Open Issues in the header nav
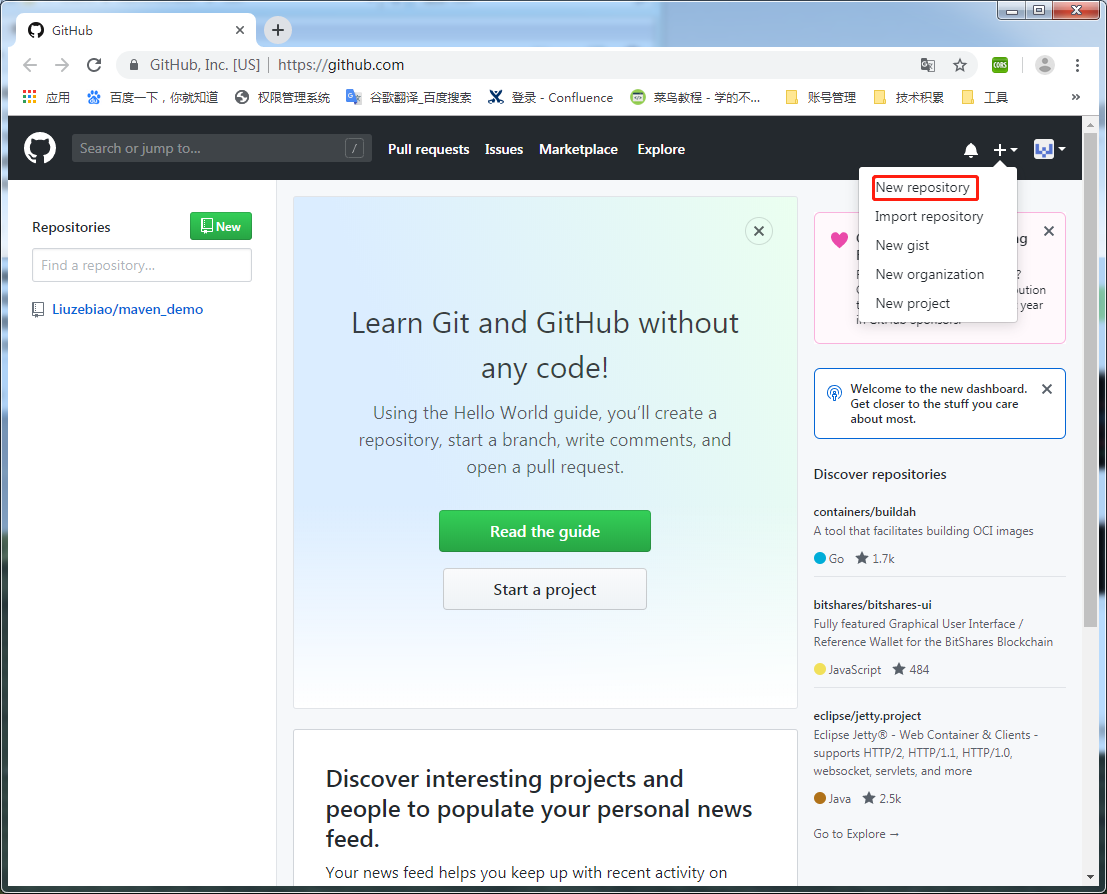1107x894 pixels. point(503,149)
